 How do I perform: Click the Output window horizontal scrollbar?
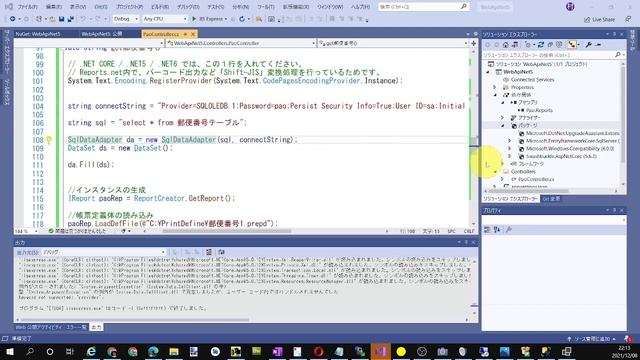click(x=135, y=320)
